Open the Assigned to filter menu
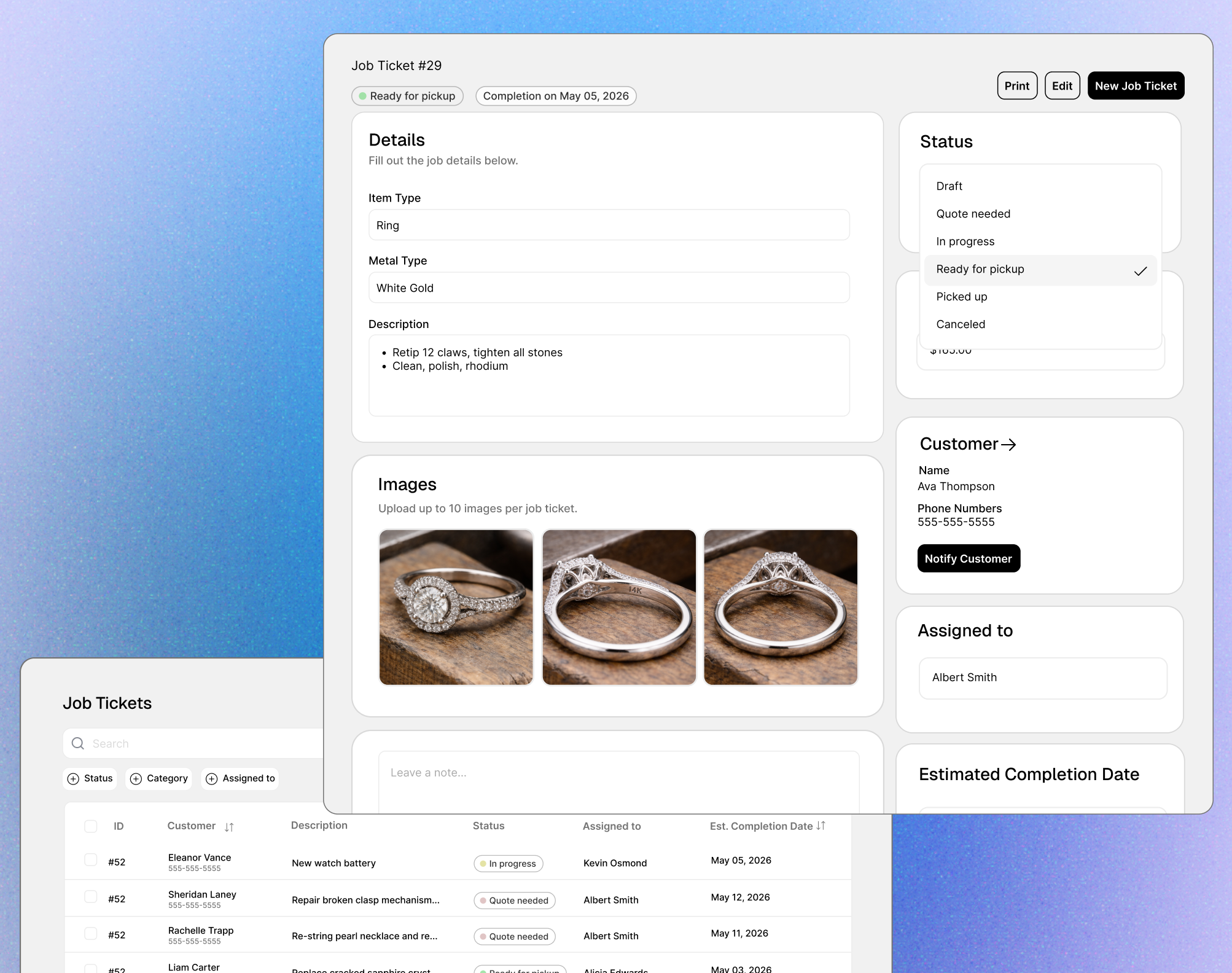Screen dimensions: 1232x973 [x=240, y=779]
